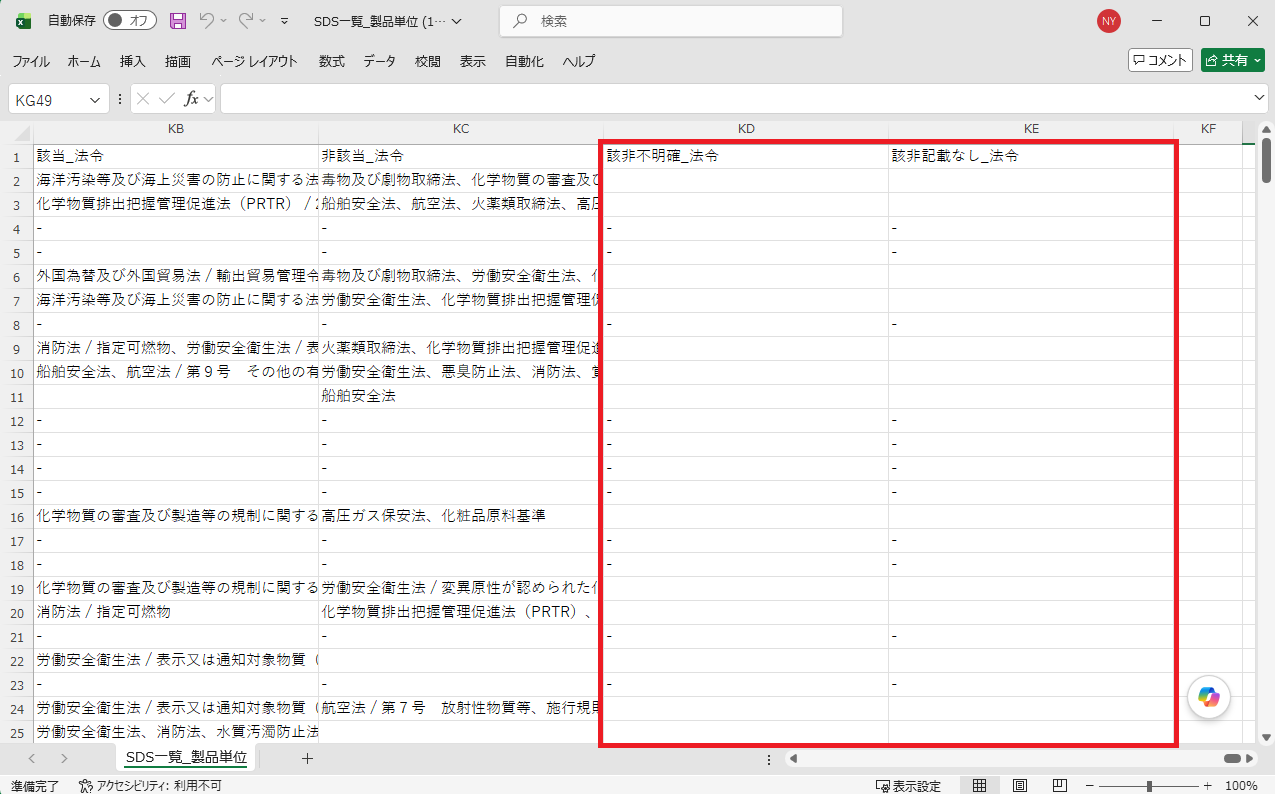Switch to the ページ レイアウト ribbon tab
This screenshot has width=1275, height=794.
[x=254, y=61]
